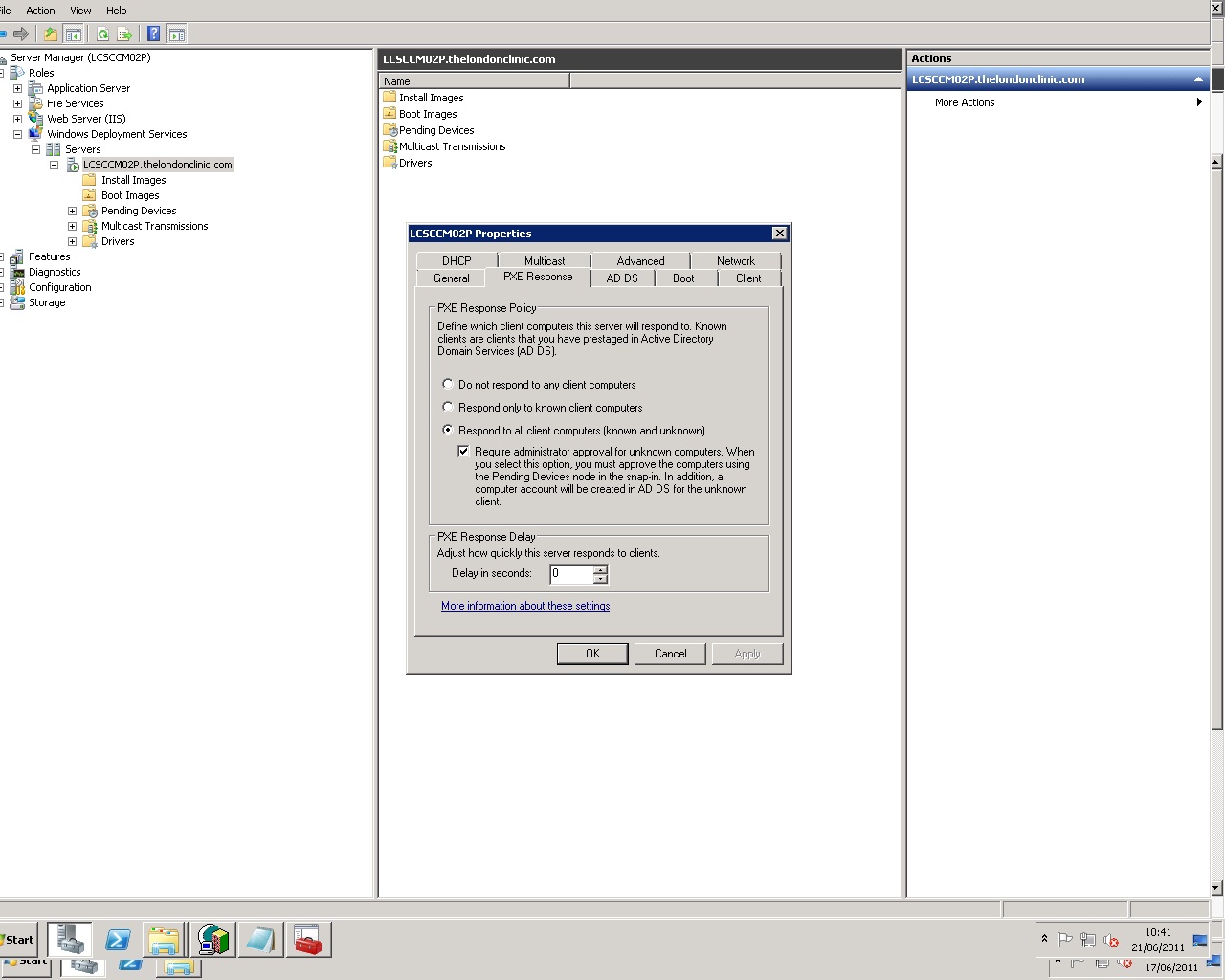Click the Refresh icon in the toolbar

coord(100,33)
